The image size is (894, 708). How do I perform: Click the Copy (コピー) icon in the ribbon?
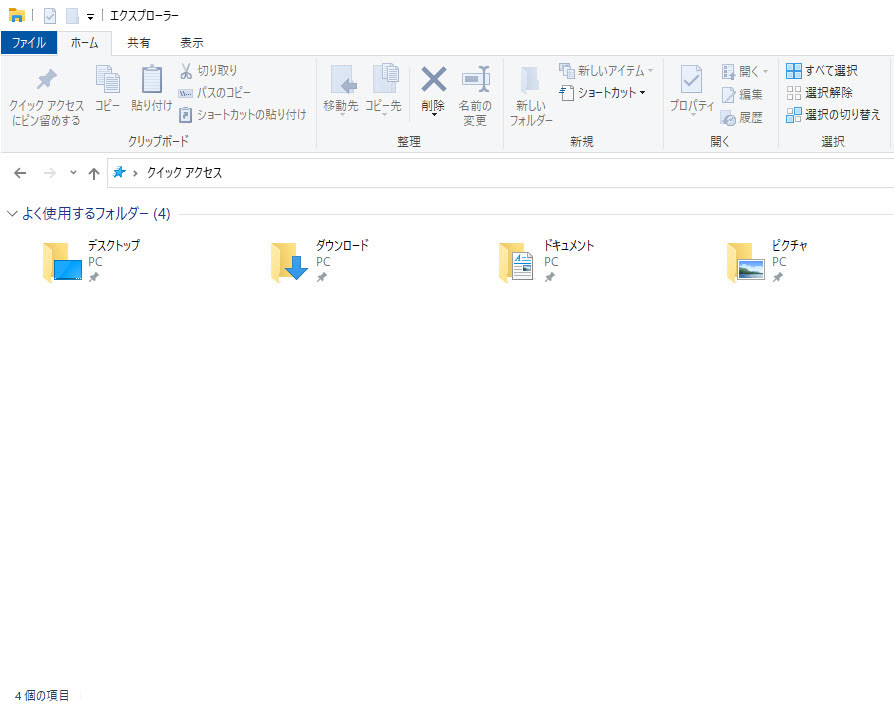tap(107, 81)
